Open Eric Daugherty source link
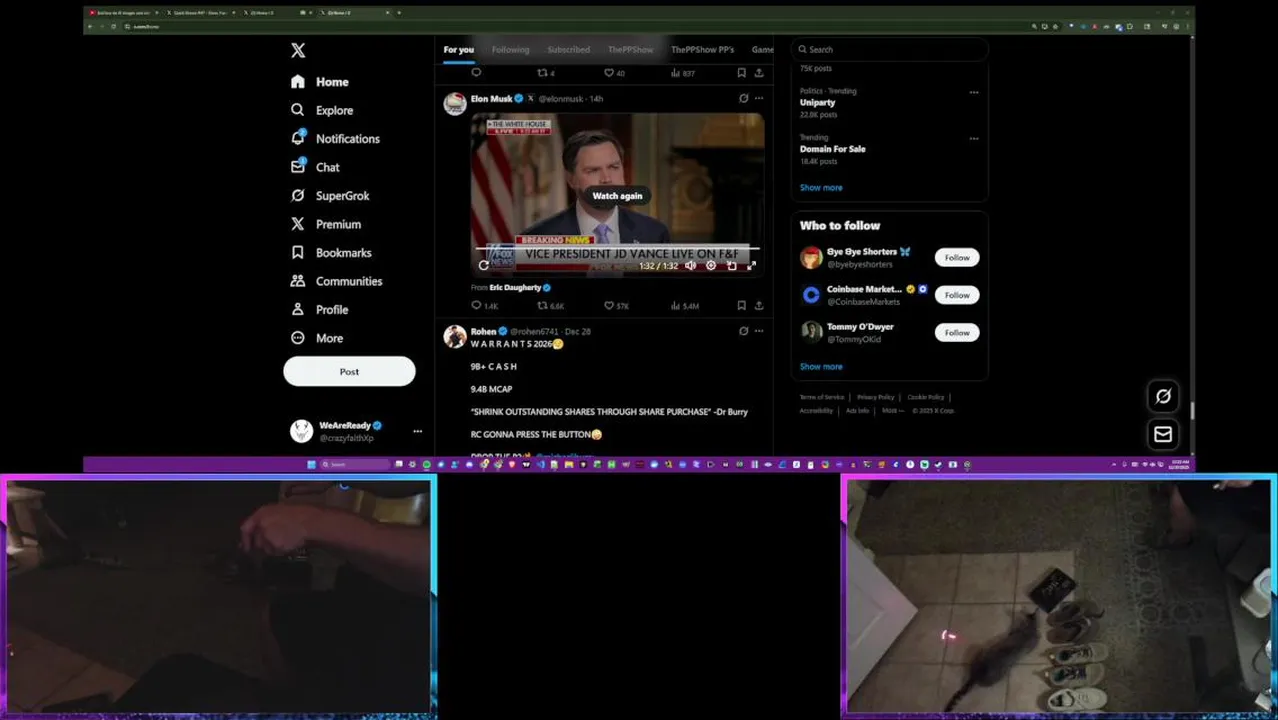The image size is (1278, 720). tap(515, 287)
